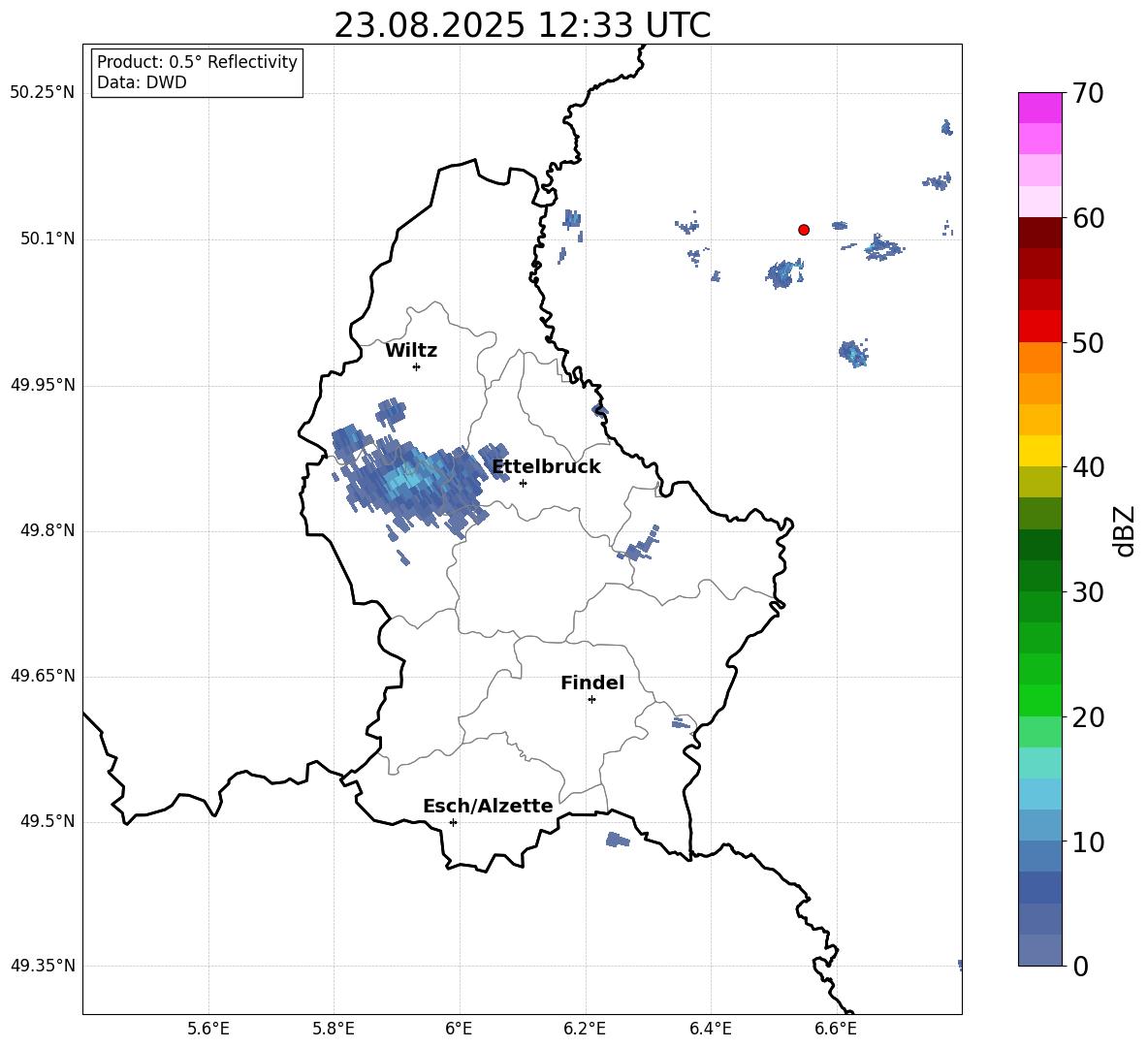Click the 6.2°E longitude label
Viewport: 1148px width, 1048px height.
point(585,1029)
